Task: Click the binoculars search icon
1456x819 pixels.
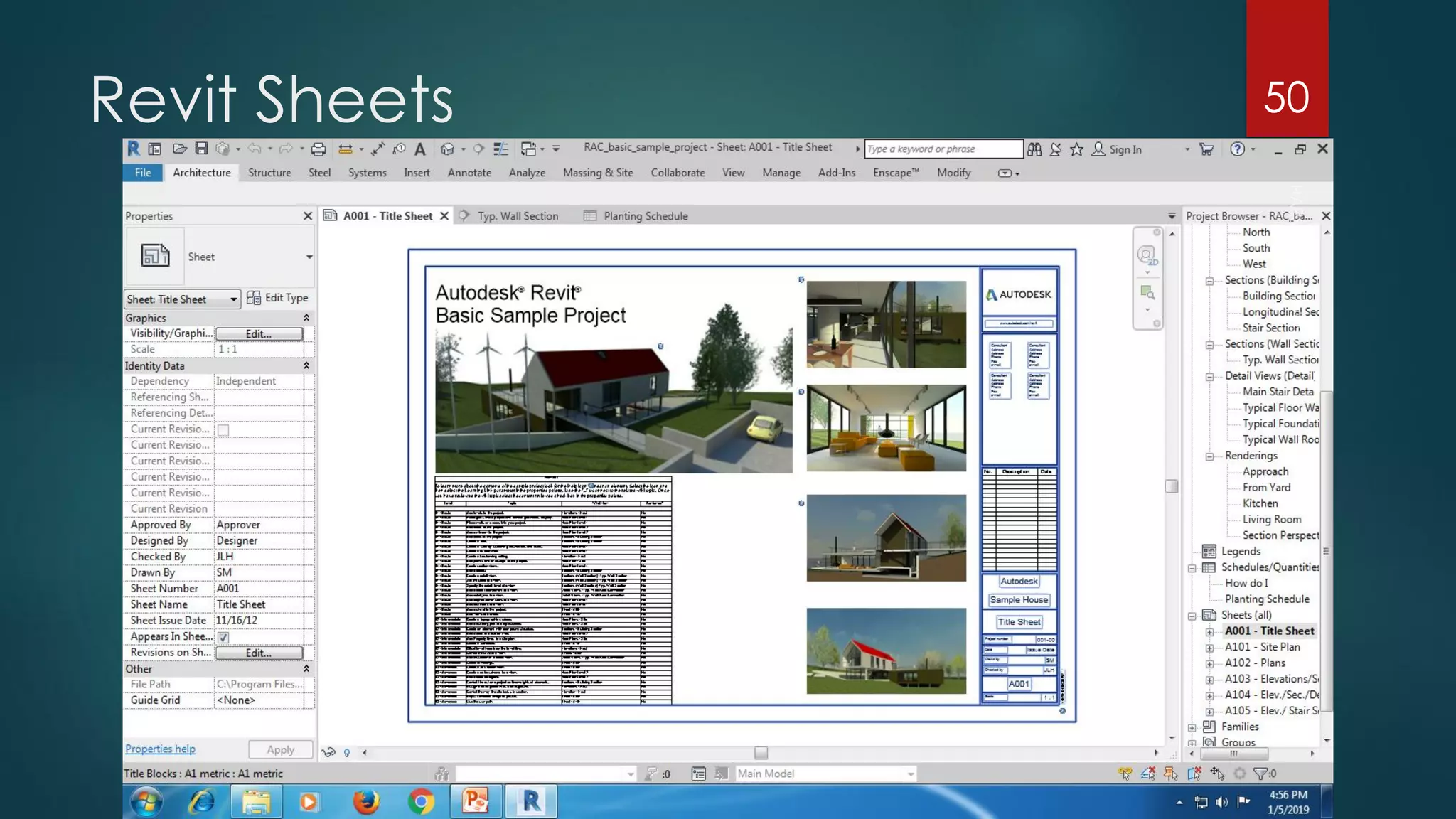Action: (x=1034, y=149)
